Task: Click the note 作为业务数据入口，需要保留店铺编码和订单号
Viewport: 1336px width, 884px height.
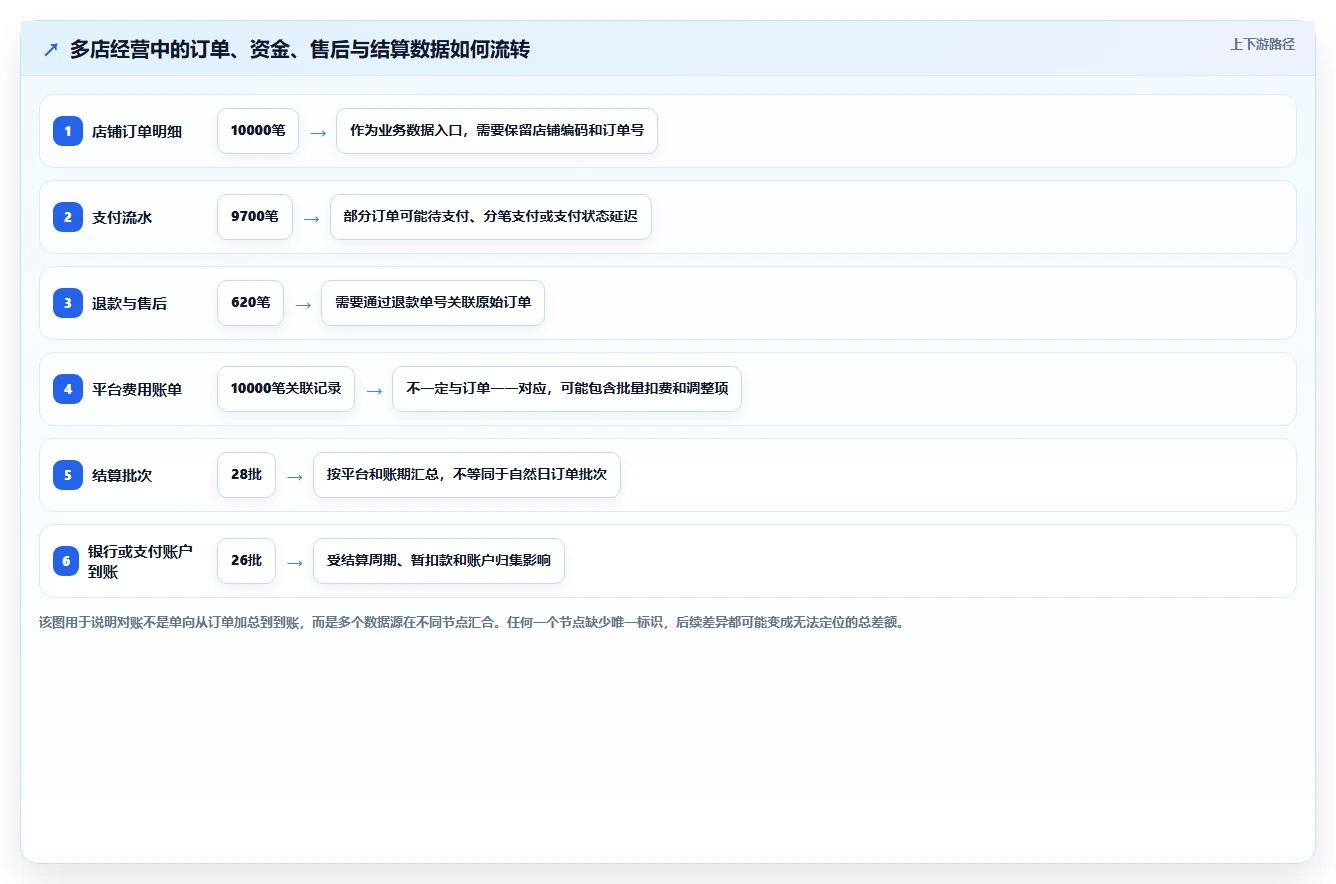Action: click(497, 131)
